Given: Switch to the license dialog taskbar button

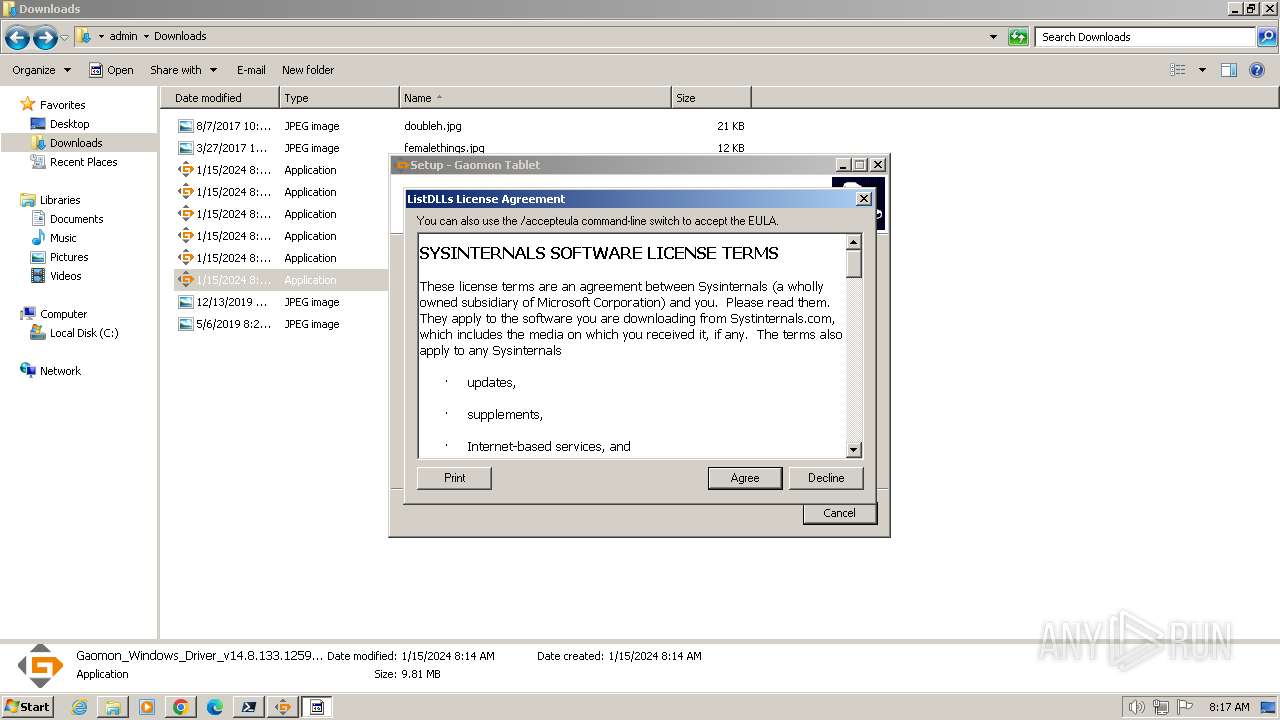Looking at the screenshot, I should pos(317,707).
